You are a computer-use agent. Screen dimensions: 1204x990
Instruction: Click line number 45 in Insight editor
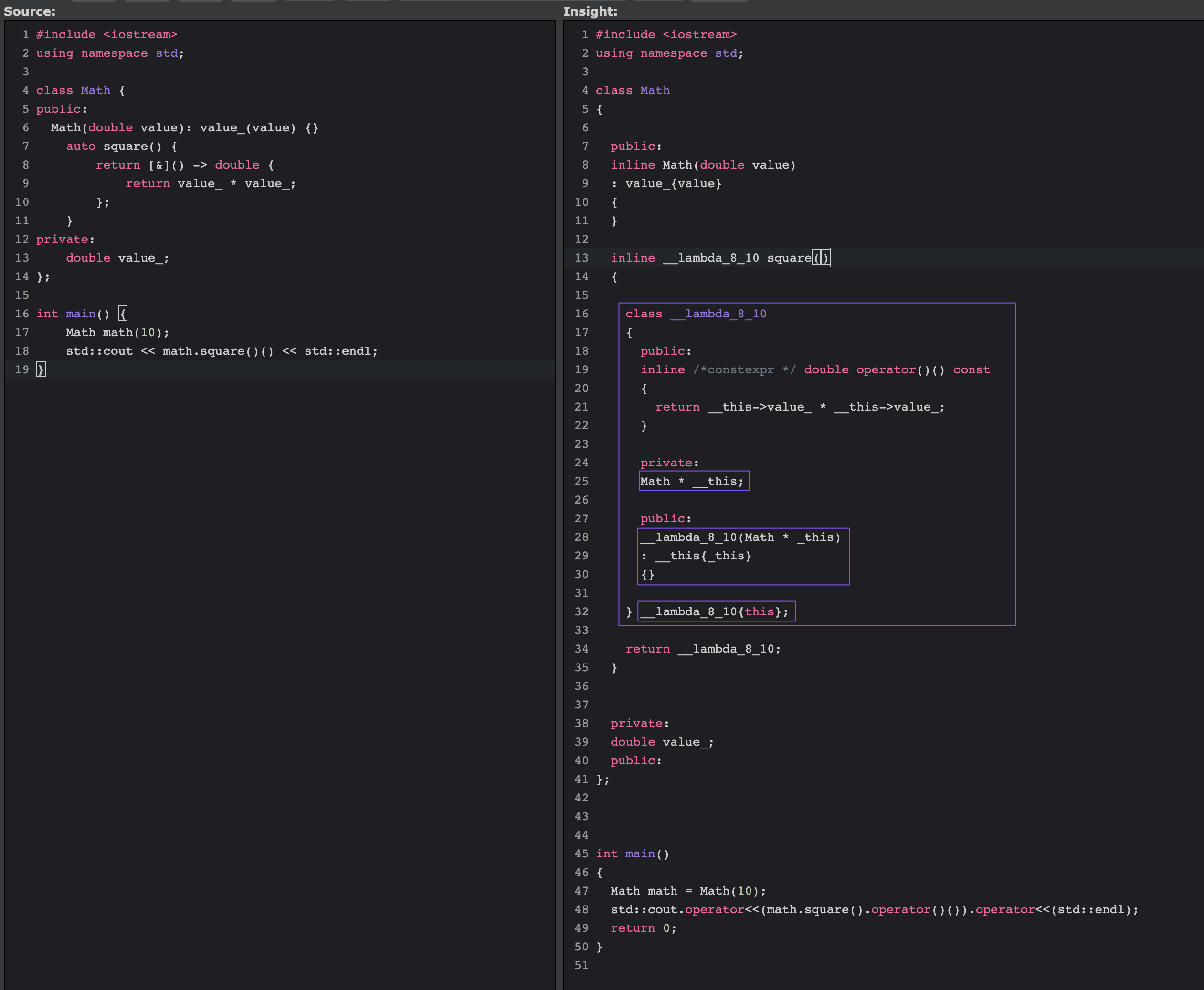click(x=581, y=853)
